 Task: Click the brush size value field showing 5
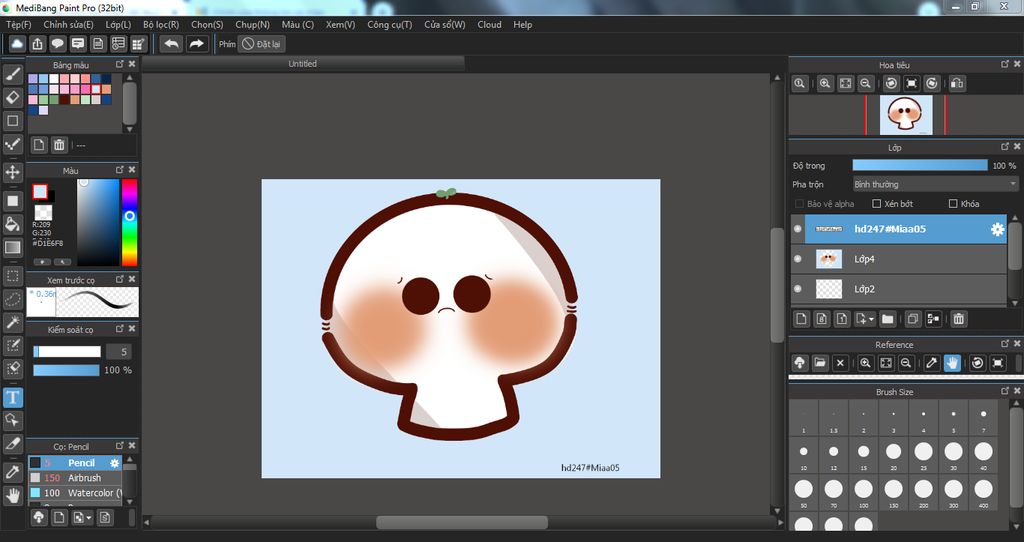click(119, 352)
